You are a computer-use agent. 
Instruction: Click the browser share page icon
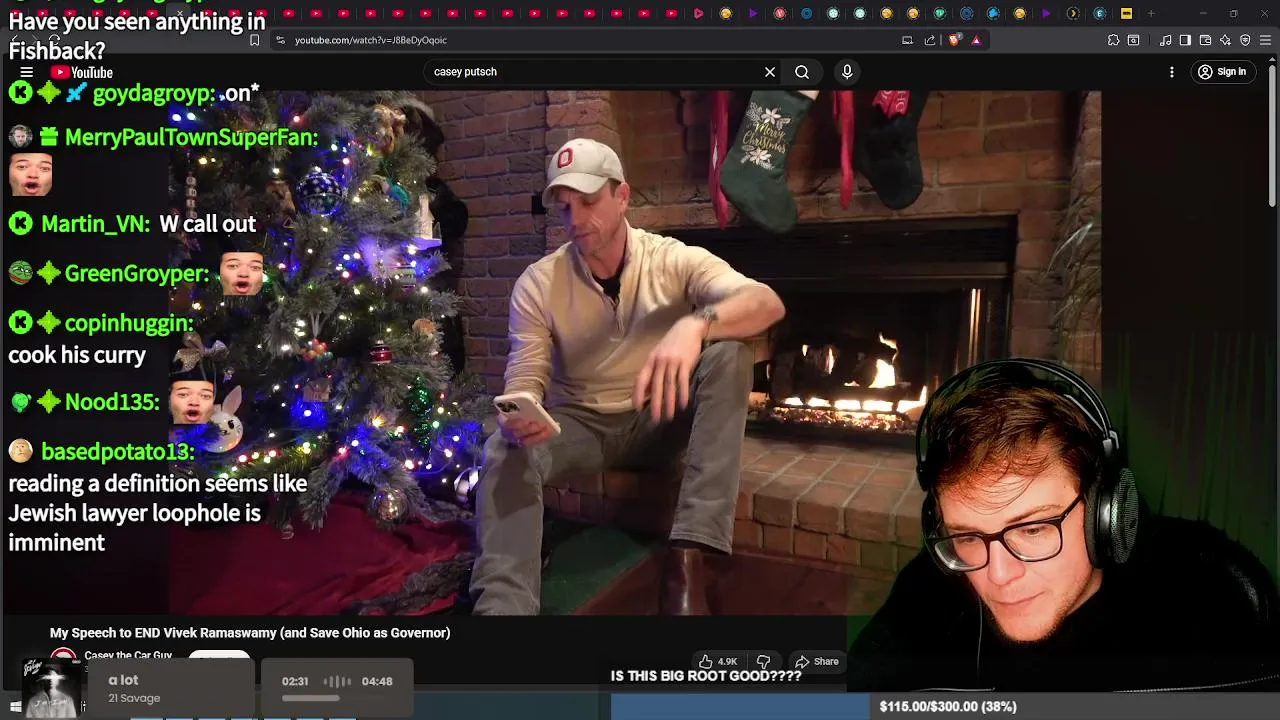pos(930,40)
